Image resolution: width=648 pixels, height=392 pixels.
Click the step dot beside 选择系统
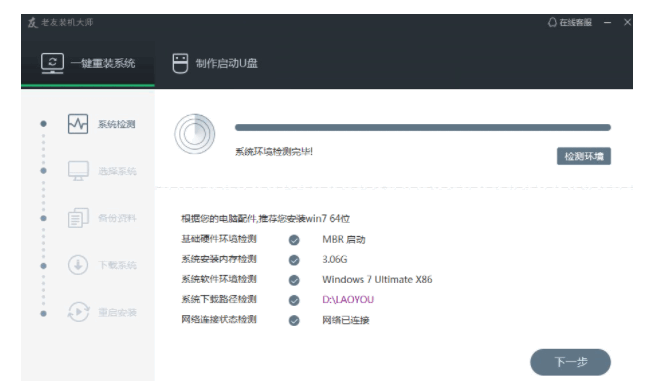click(43, 171)
